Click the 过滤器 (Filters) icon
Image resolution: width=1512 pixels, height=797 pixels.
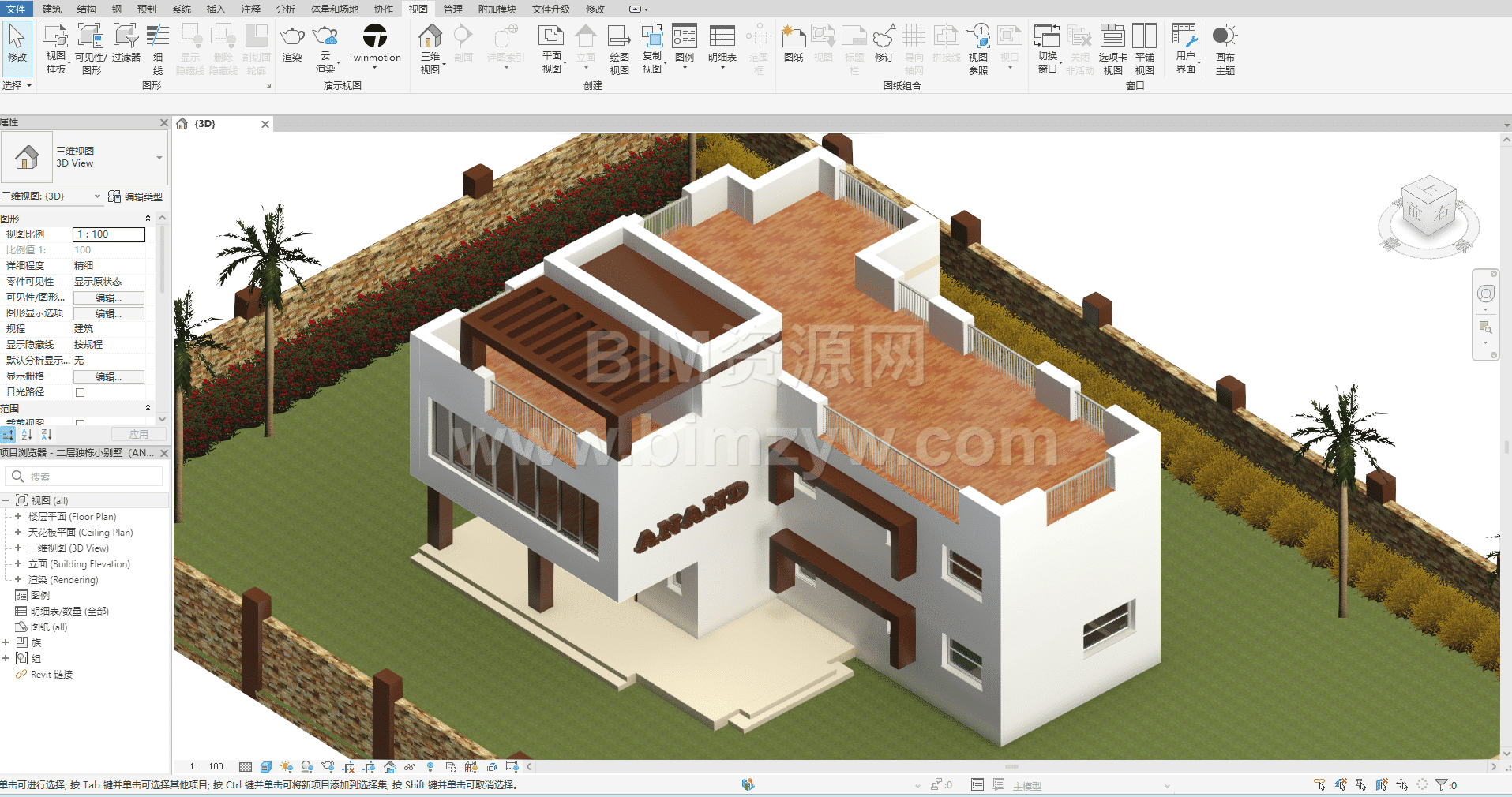126,37
